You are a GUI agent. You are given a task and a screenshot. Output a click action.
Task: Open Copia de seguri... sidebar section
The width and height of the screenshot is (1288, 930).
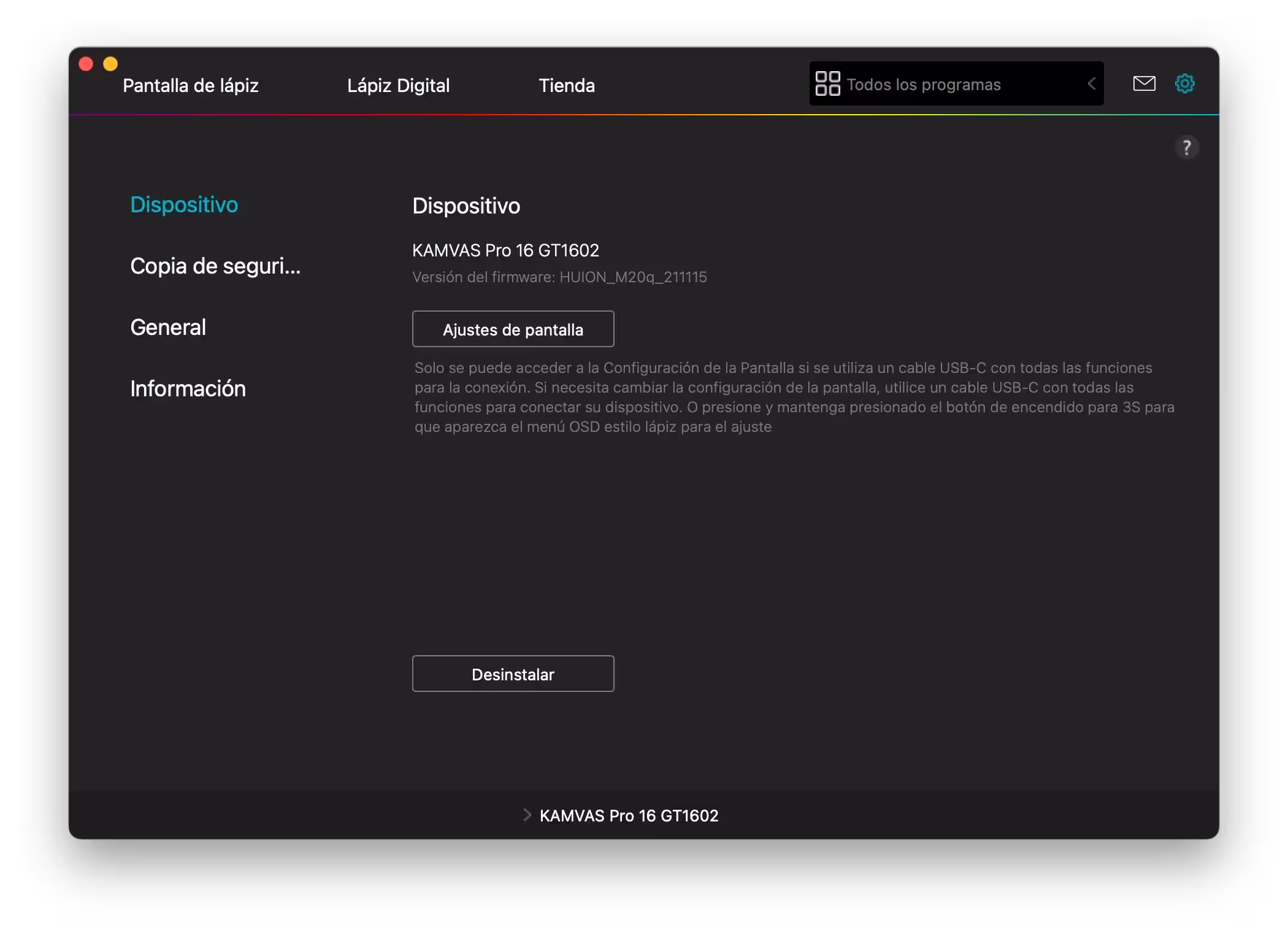215,266
